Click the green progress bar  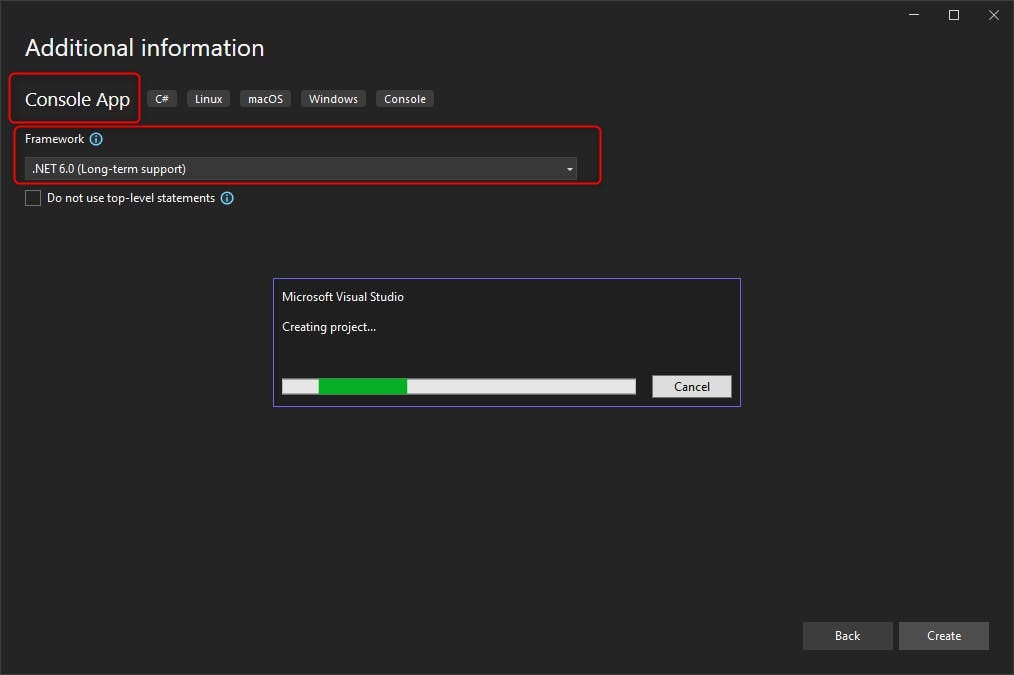363,386
